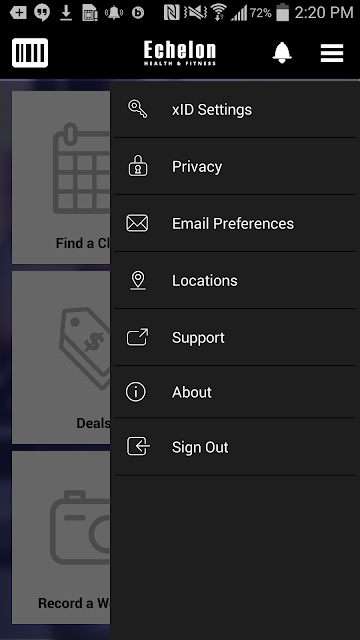The image size is (360, 640).
Task: Select Support menu entry
Action: 235,337
